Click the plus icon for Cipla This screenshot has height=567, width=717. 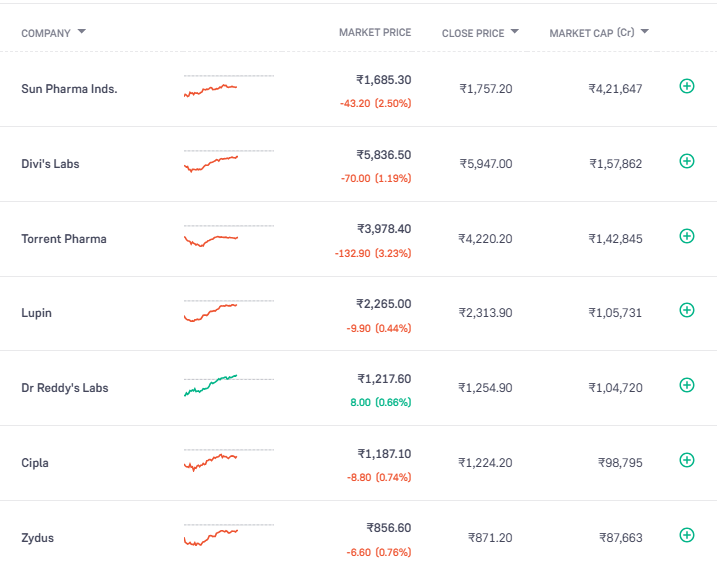click(x=686, y=460)
